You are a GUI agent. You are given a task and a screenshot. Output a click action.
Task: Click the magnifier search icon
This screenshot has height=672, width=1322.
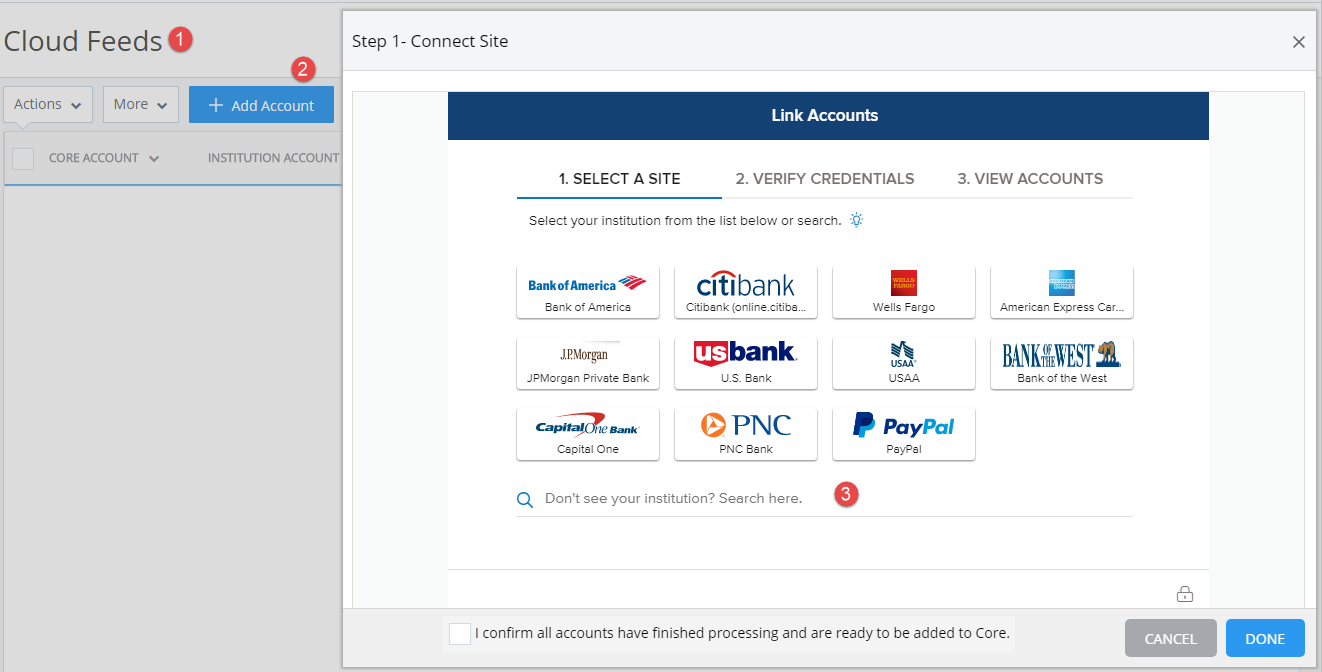click(x=525, y=499)
